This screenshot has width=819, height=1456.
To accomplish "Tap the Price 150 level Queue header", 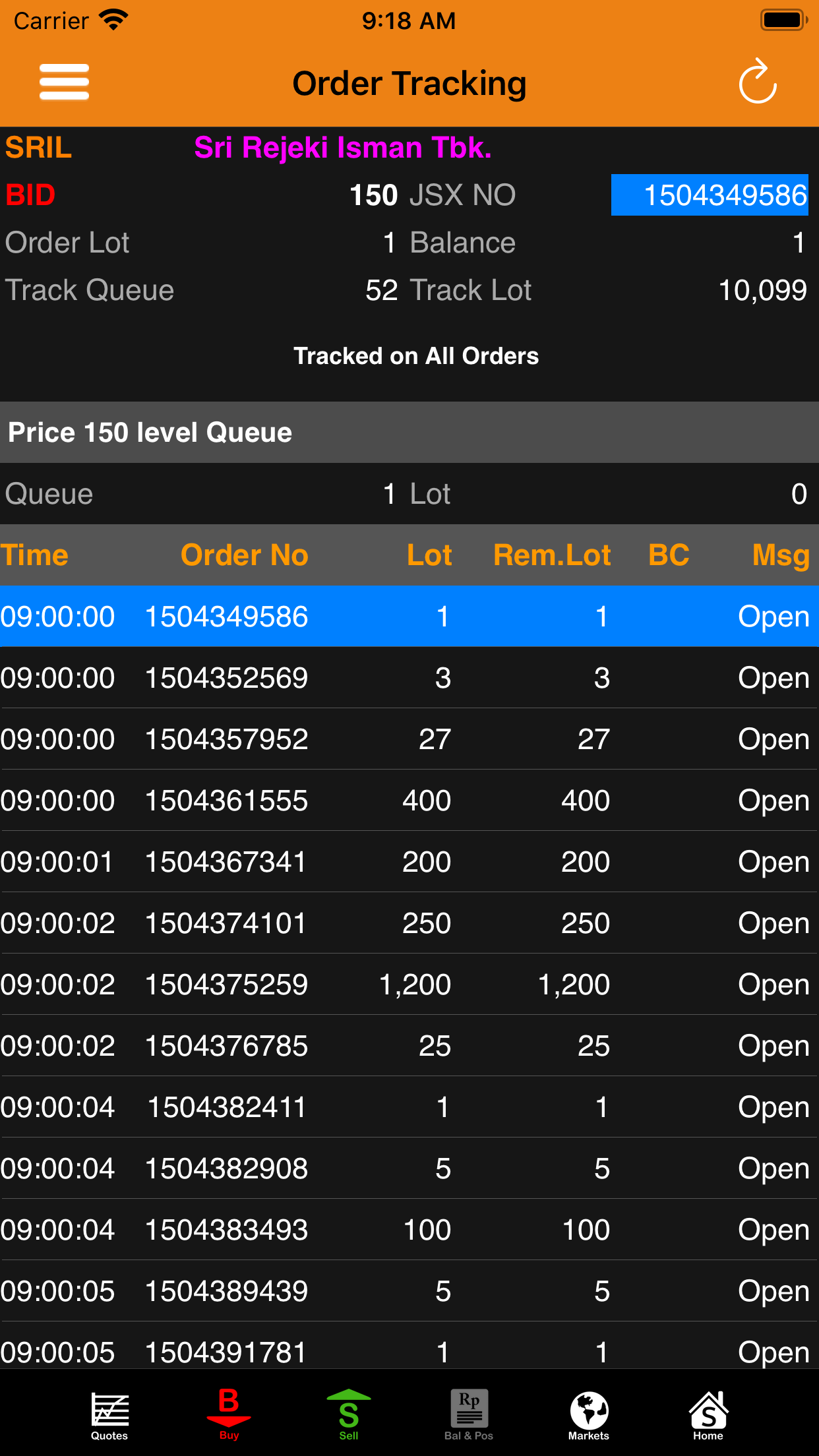I will (409, 433).
